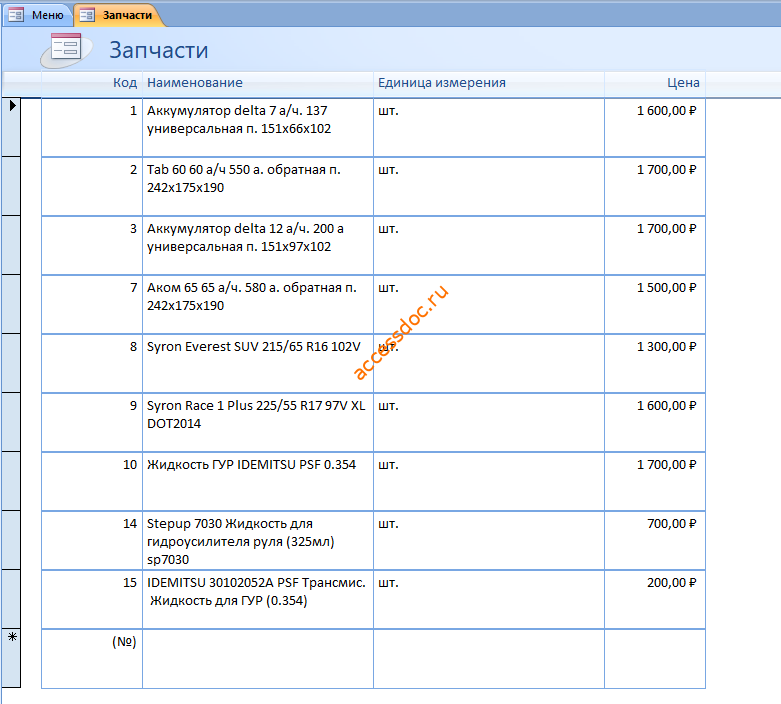
Task: Click name field Аккумулятор delta 7 а/ч
Action: (258, 128)
